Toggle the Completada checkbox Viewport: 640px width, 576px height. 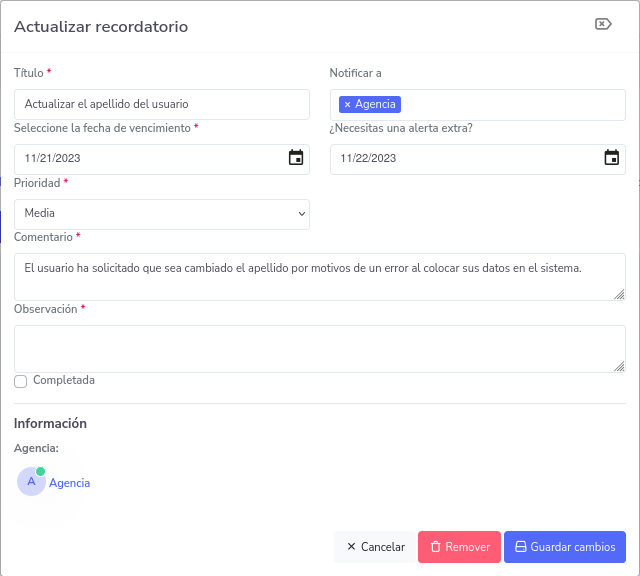(x=20, y=381)
